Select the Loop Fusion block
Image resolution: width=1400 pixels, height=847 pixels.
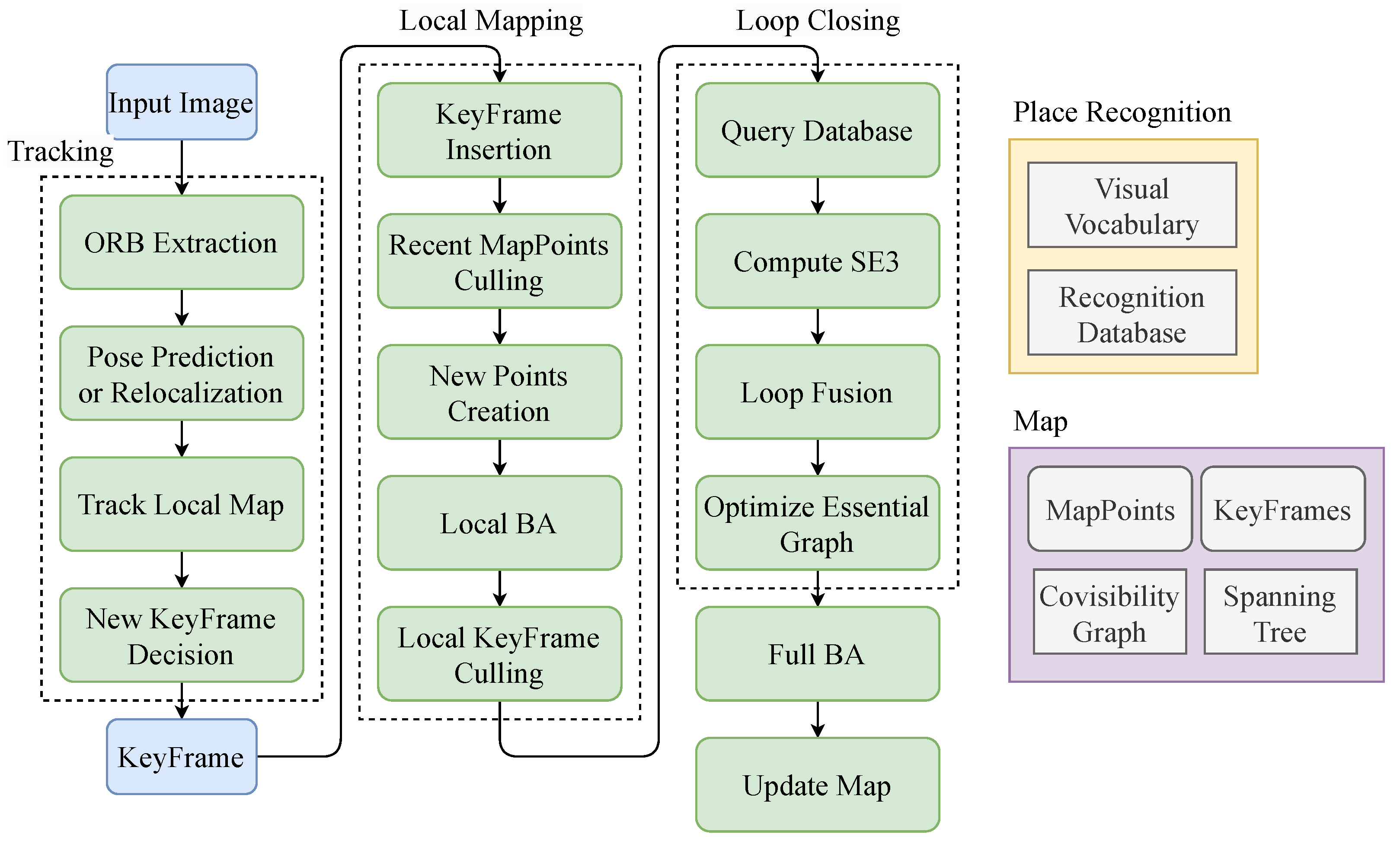tap(817, 392)
